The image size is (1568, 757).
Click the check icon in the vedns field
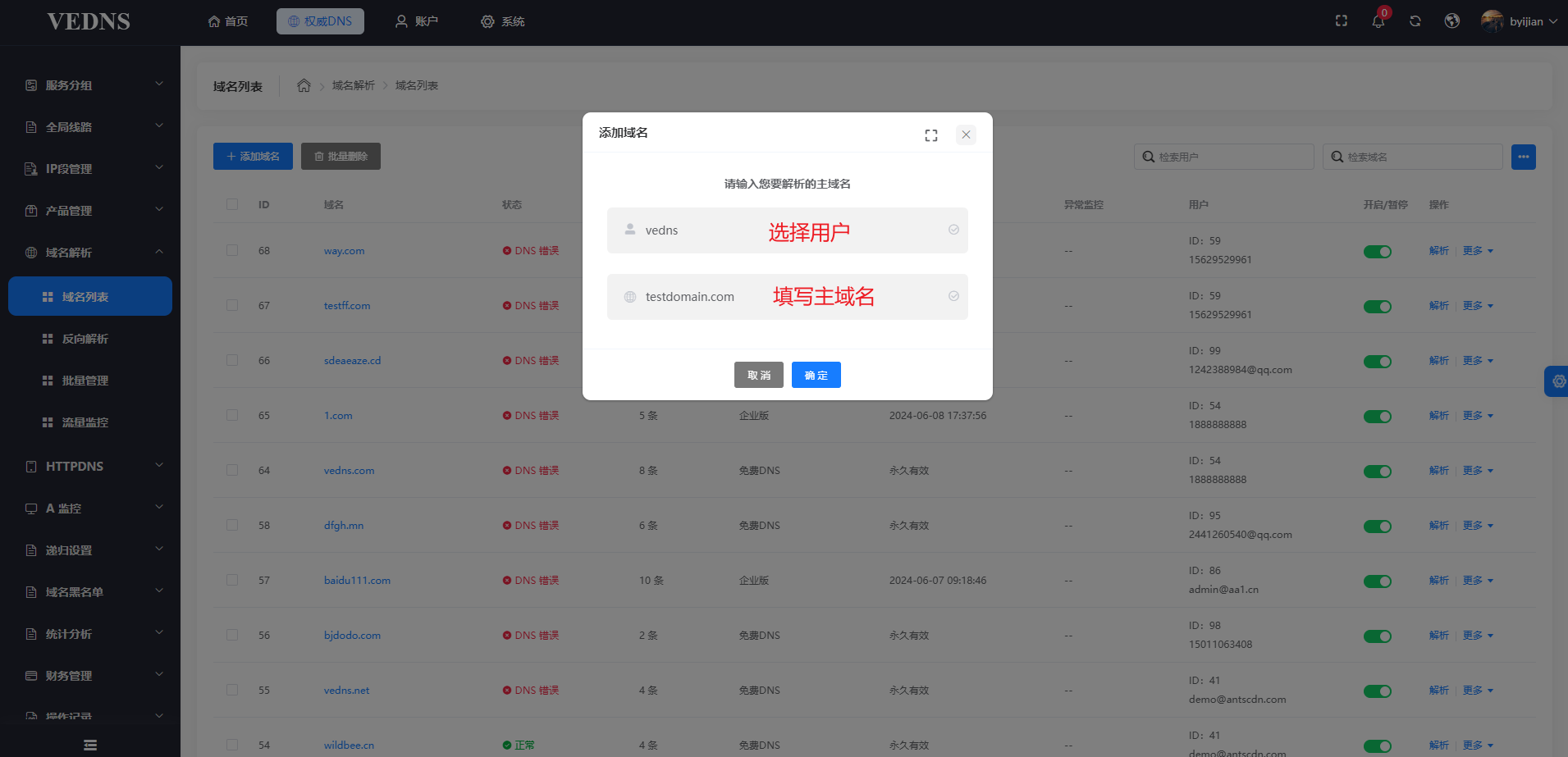coord(953,230)
